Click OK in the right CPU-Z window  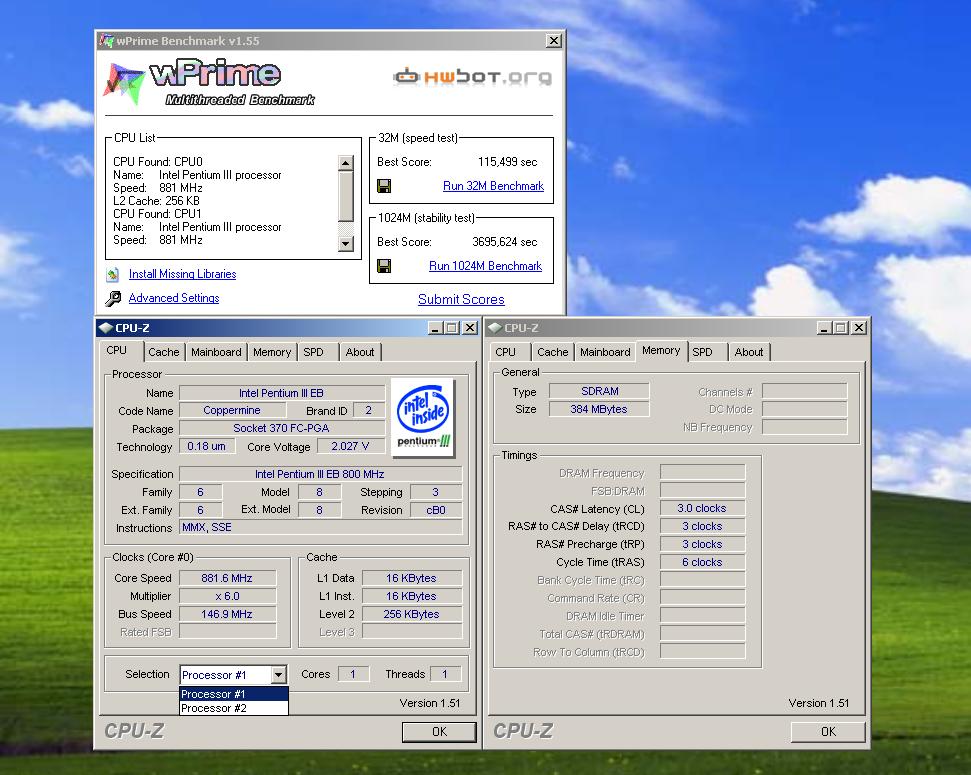828,732
